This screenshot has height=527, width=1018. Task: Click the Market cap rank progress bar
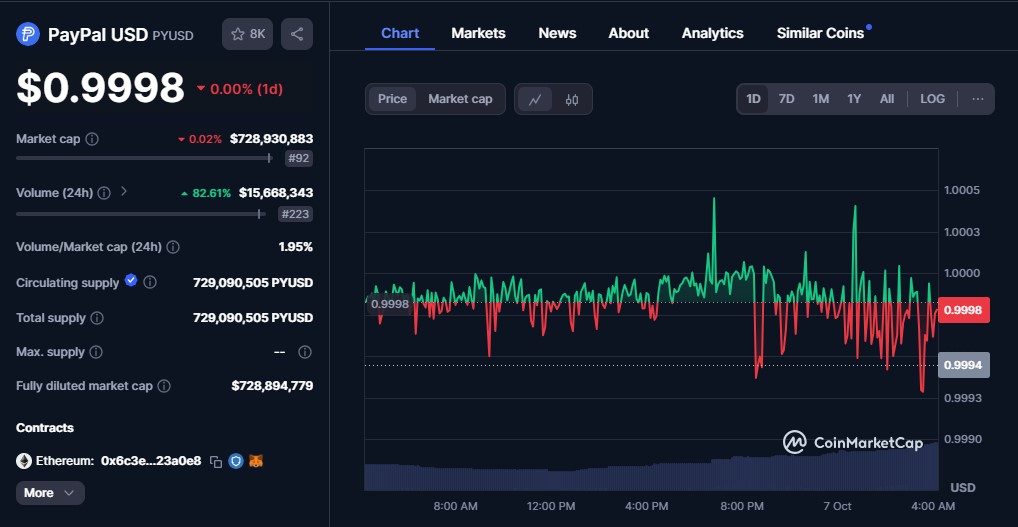(143, 158)
